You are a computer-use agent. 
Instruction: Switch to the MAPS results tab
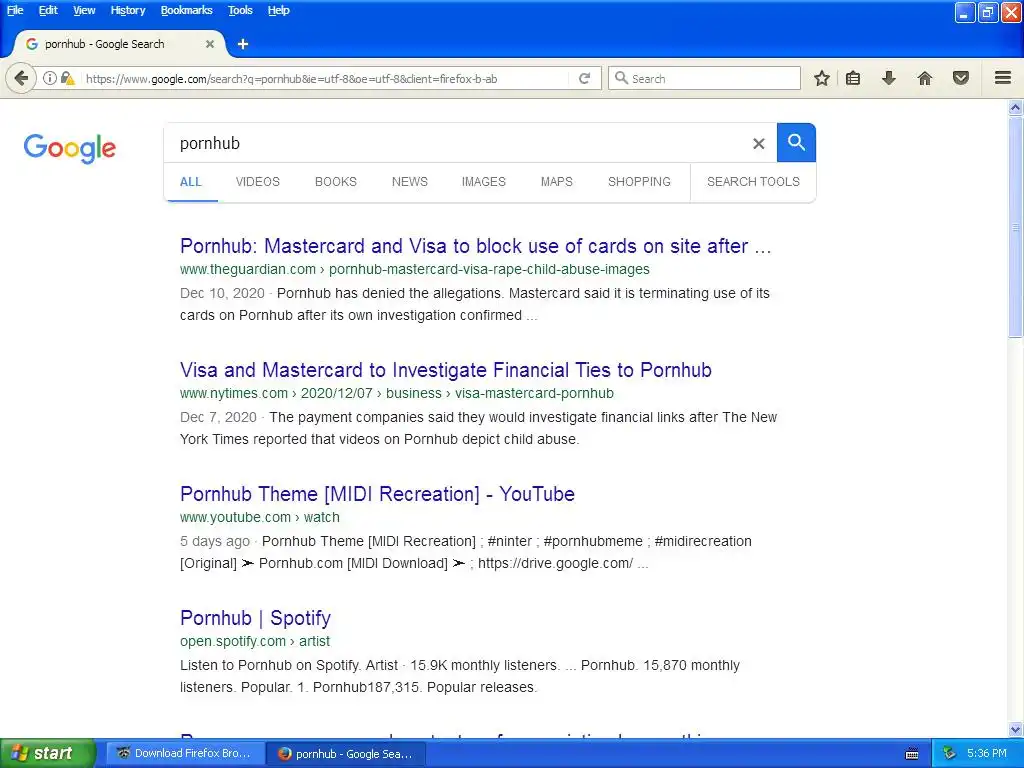(556, 182)
